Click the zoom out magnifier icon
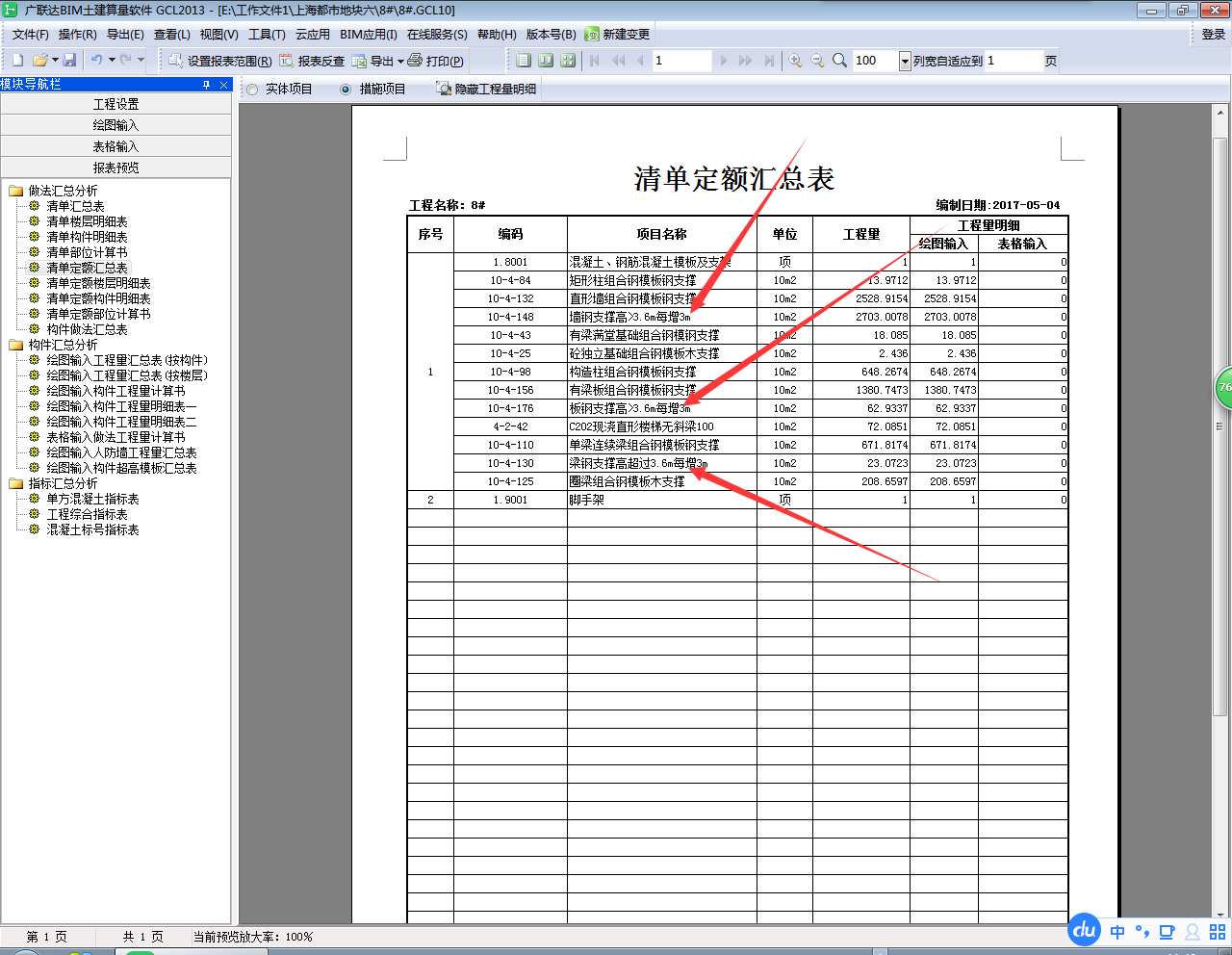Viewport: 1232px width, 955px height. pyautogui.click(x=817, y=60)
